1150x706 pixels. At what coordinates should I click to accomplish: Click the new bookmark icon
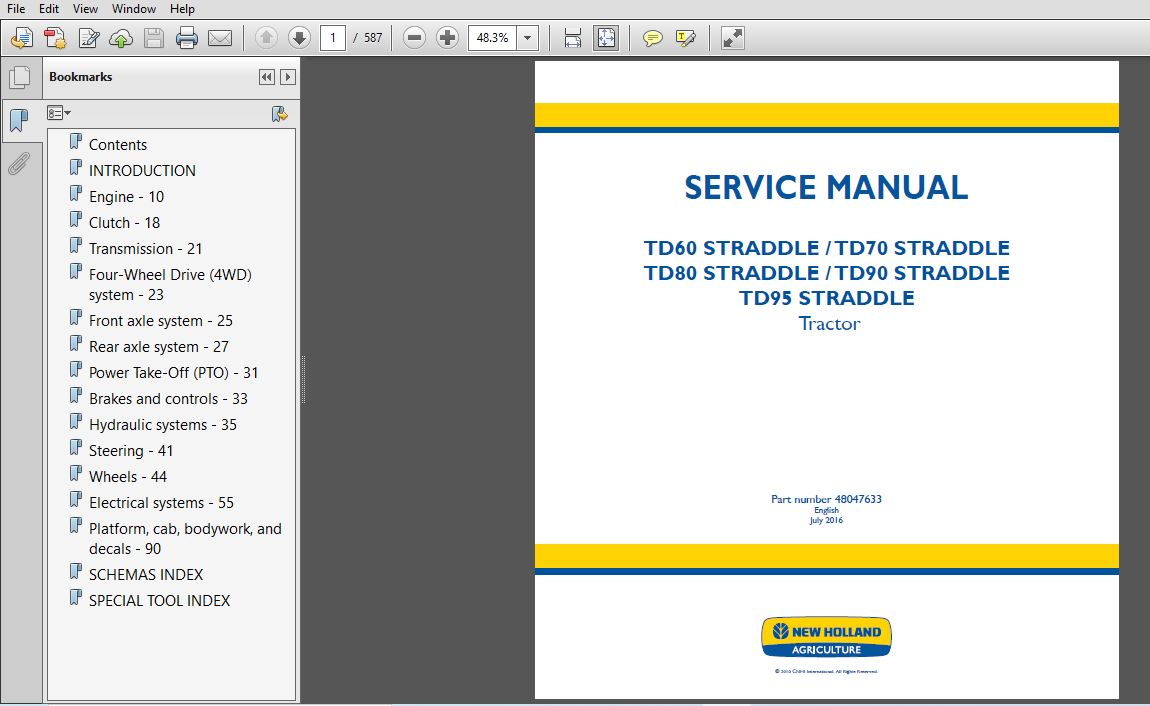pos(279,114)
